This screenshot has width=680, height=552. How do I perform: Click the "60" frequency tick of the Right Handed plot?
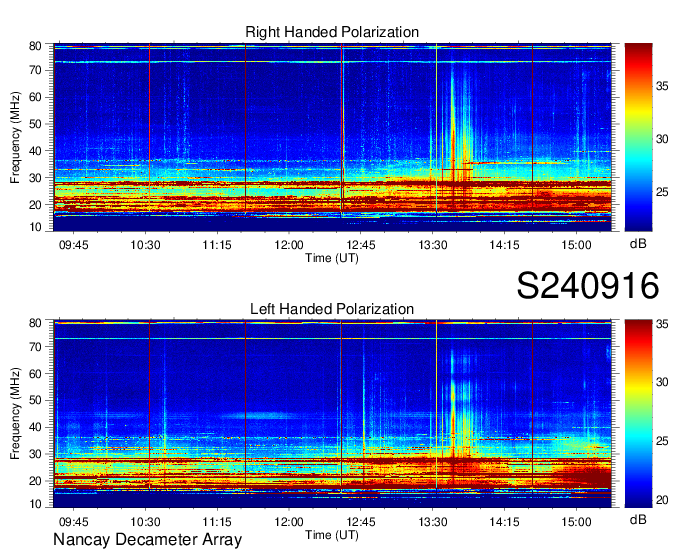pos(35,97)
